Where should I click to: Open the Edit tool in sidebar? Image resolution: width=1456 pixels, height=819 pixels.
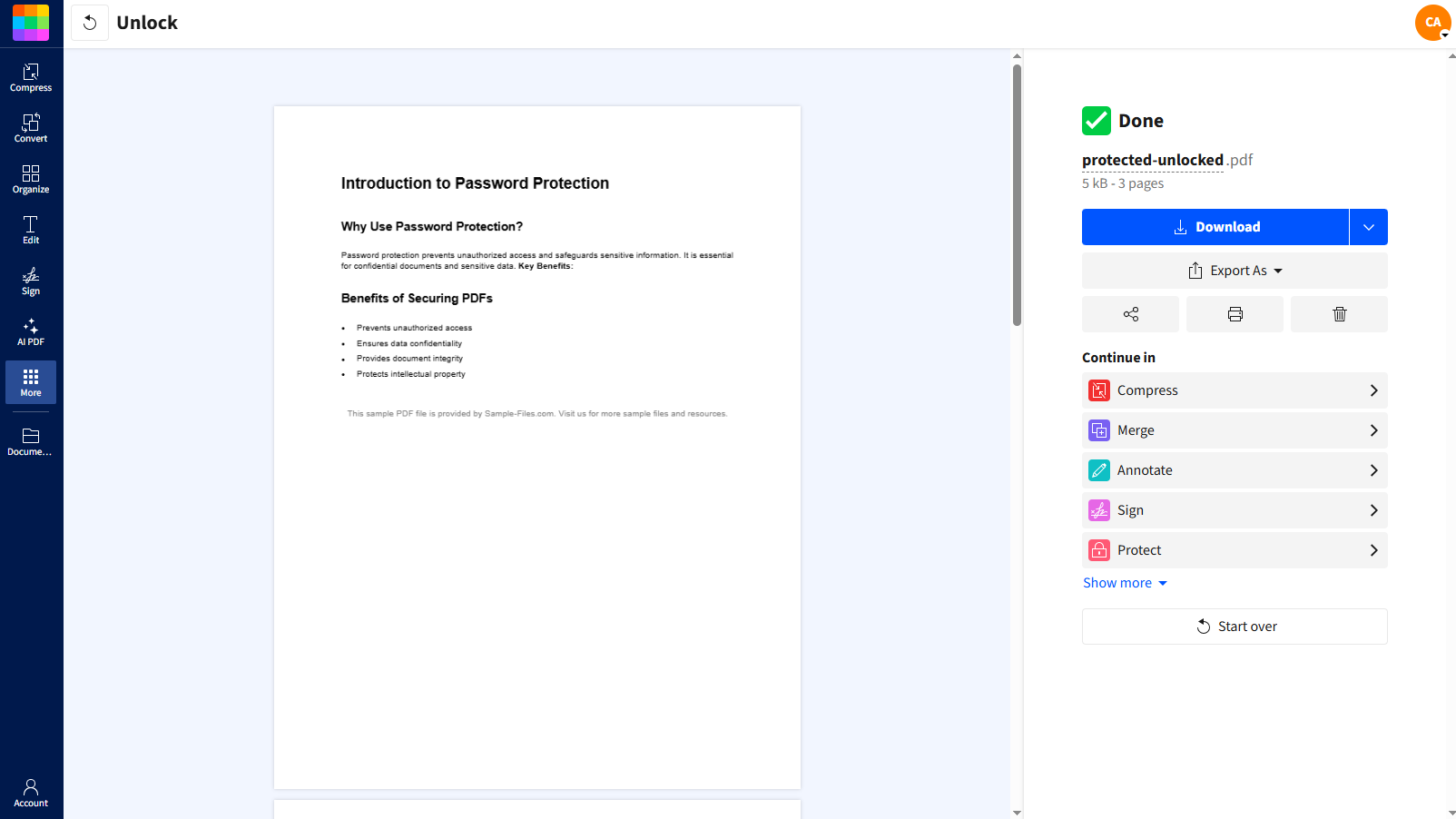[31, 229]
